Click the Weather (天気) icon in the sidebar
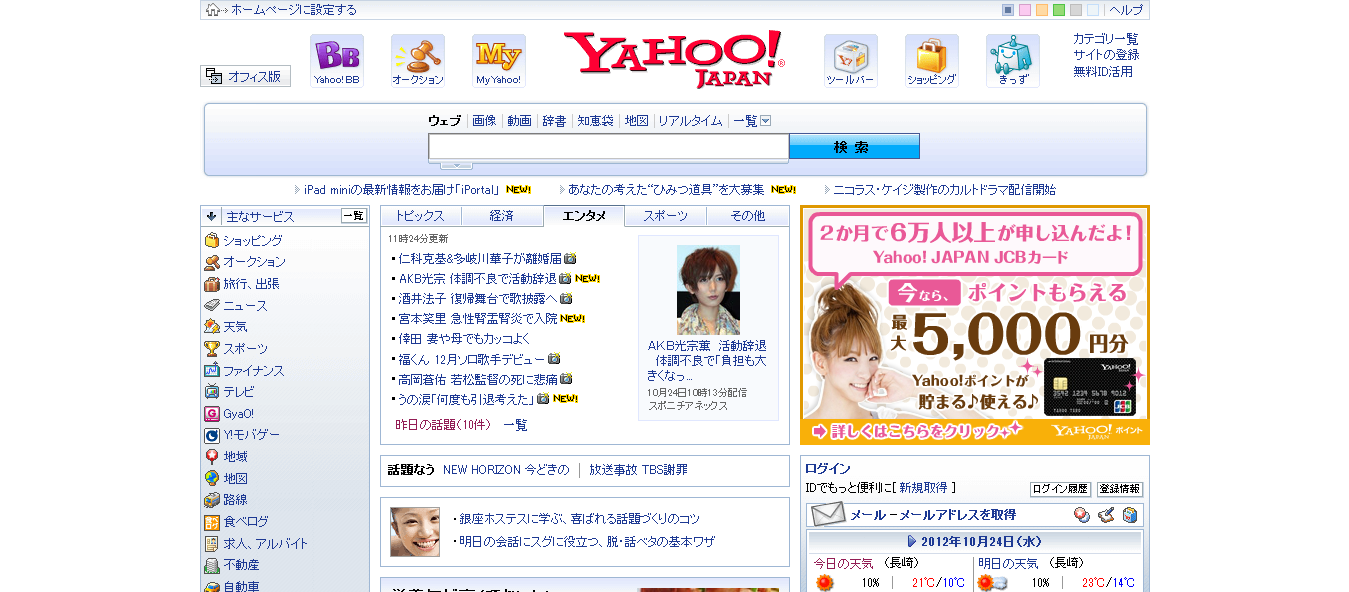This screenshot has height=592, width=1349. 212,327
